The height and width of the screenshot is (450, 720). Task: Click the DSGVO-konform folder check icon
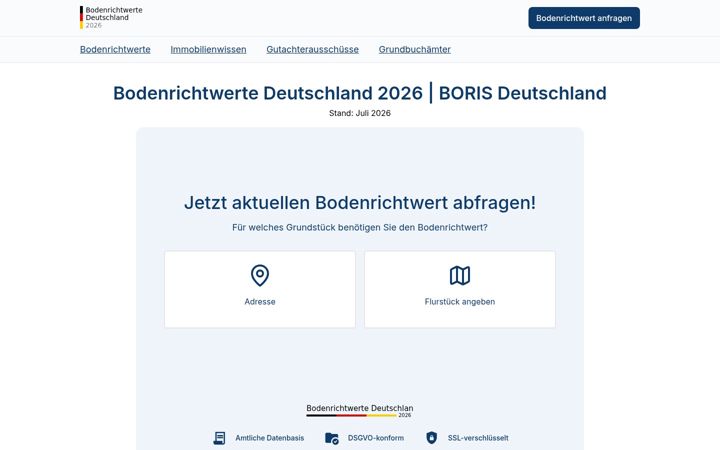tap(332, 438)
